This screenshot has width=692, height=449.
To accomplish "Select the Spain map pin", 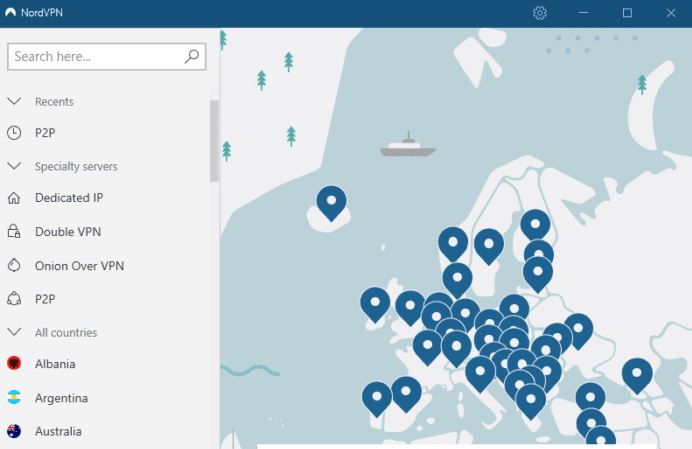I will (x=406, y=394).
